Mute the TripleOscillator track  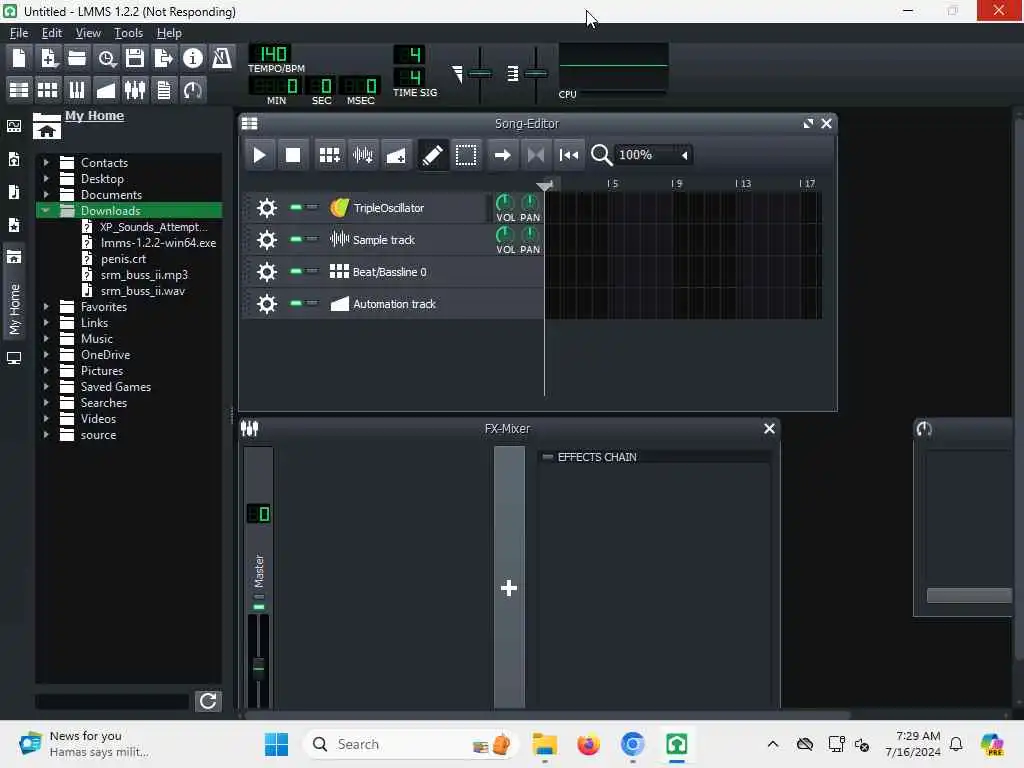click(296, 207)
